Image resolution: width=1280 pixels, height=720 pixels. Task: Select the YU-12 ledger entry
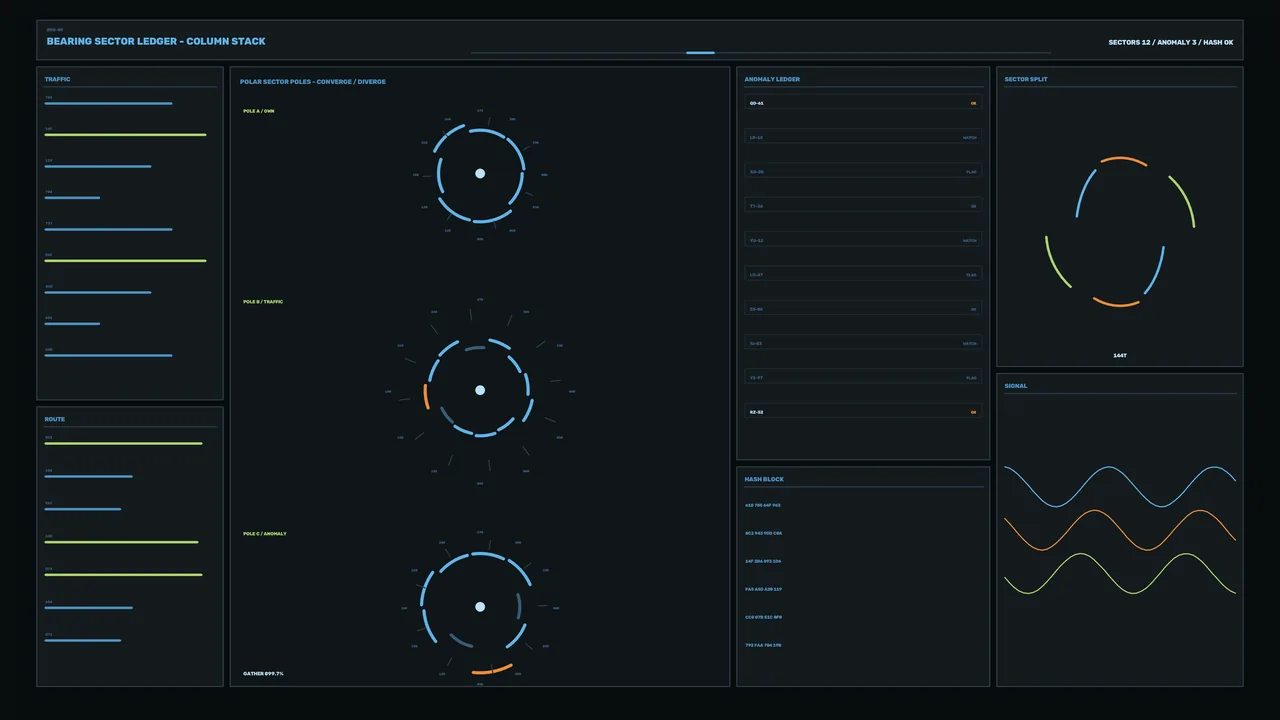[x=864, y=240]
